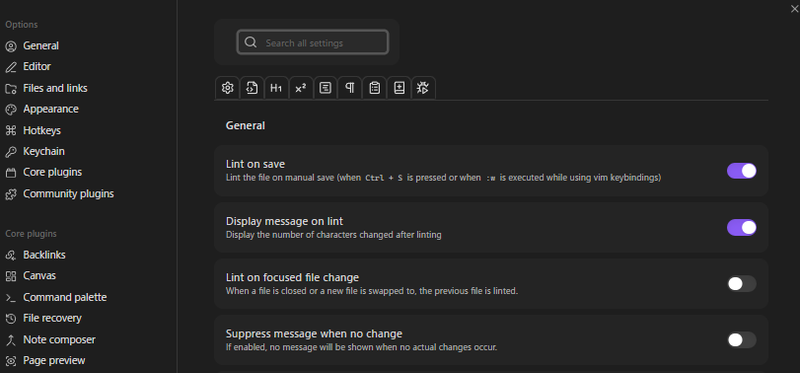The height and width of the screenshot is (373, 800).
Task: Click the magnifier icon in search box
Action: [x=251, y=42]
